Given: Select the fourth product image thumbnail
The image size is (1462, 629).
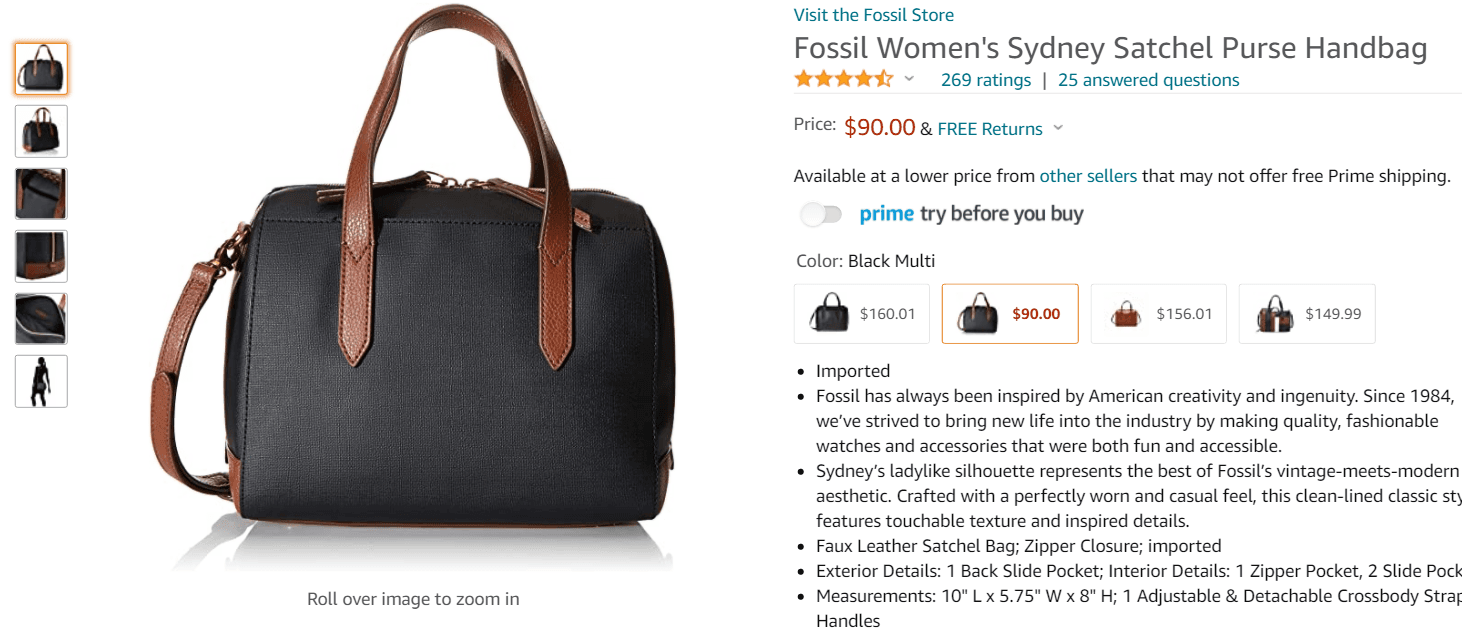Looking at the screenshot, I should [40, 256].
